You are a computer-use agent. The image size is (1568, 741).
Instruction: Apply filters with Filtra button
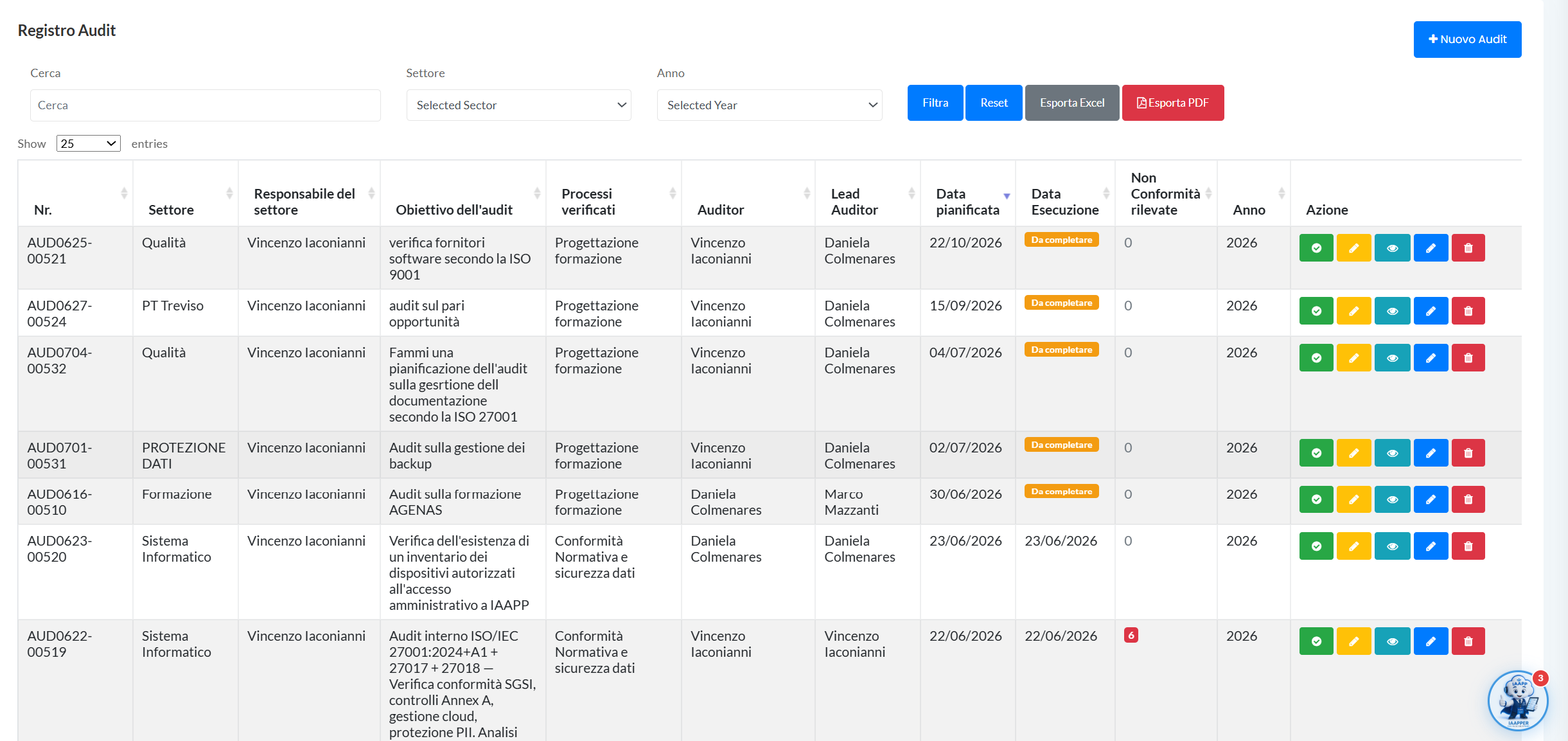935,103
